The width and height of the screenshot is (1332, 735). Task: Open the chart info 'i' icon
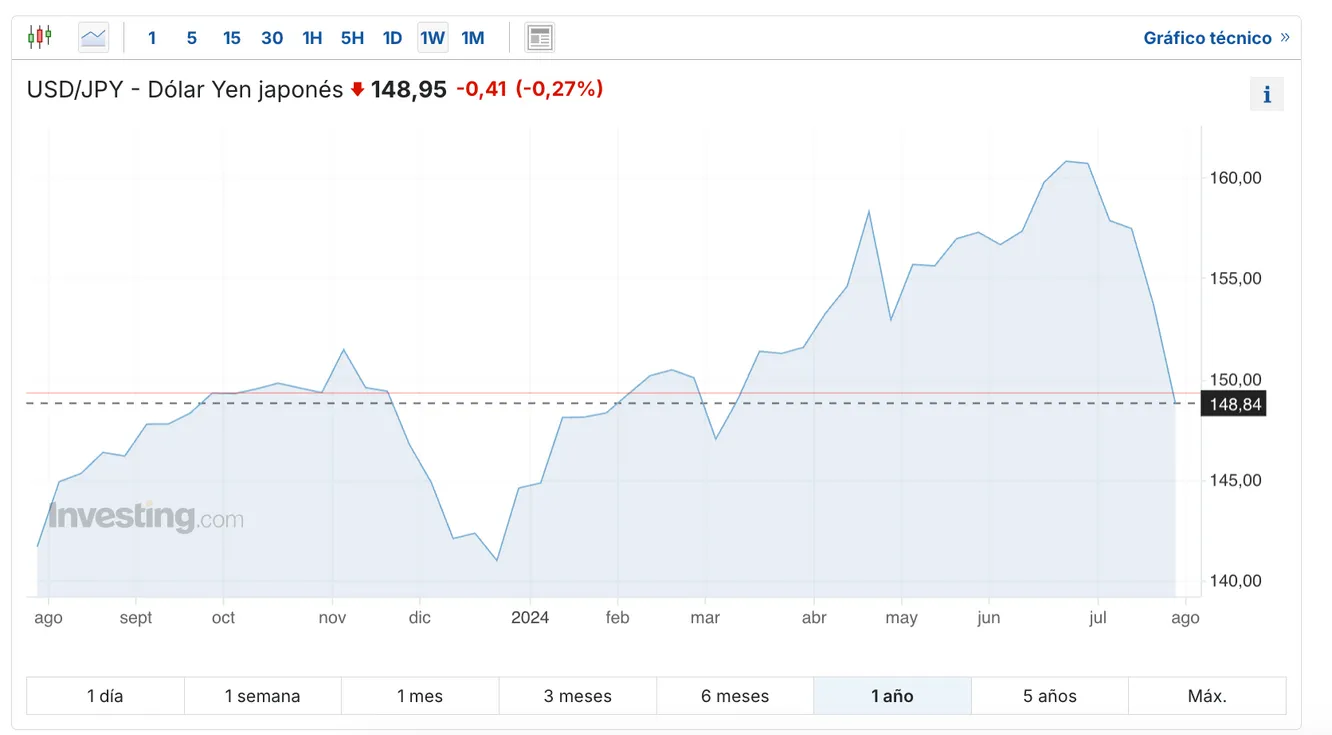(1267, 95)
